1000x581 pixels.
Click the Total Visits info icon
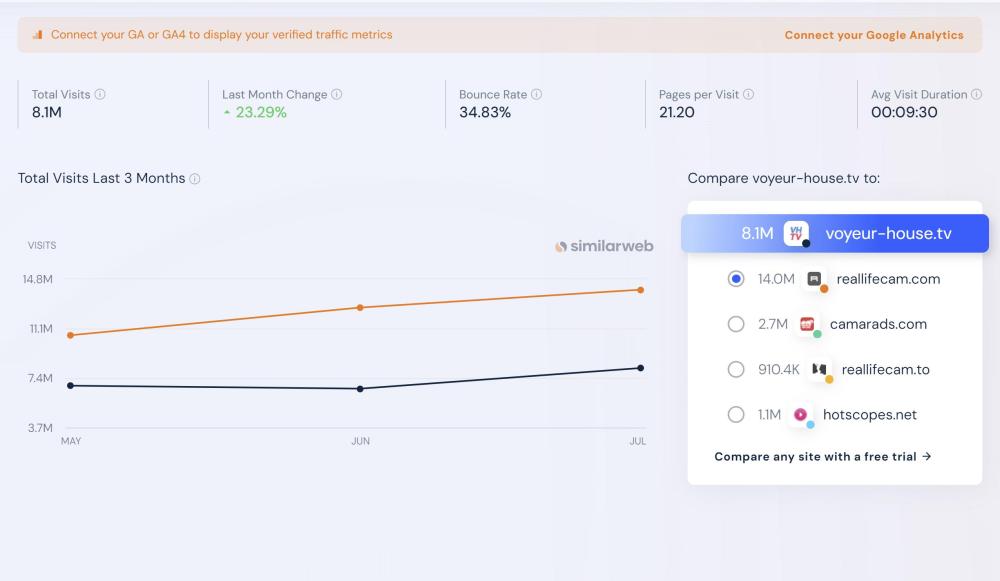pos(100,95)
